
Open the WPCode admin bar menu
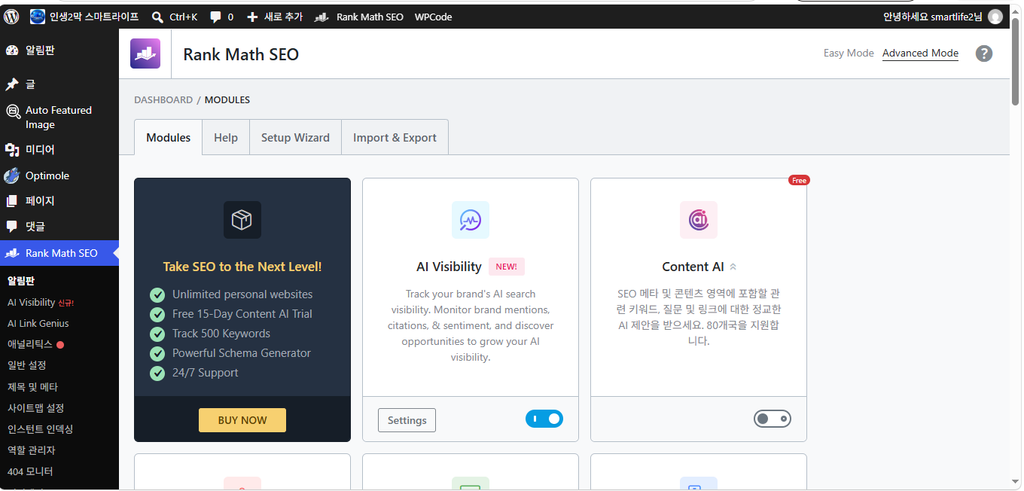click(x=433, y=17)
